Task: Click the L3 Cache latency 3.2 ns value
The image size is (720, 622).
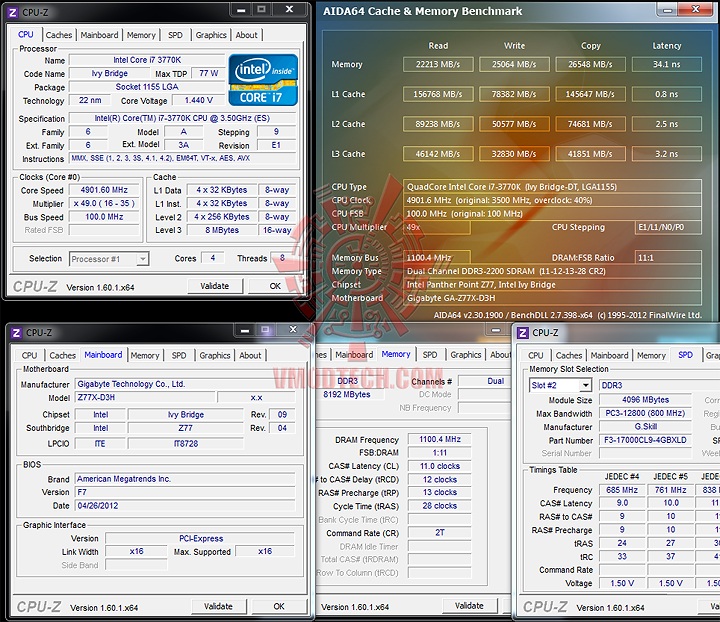Action: pos(667,154)
